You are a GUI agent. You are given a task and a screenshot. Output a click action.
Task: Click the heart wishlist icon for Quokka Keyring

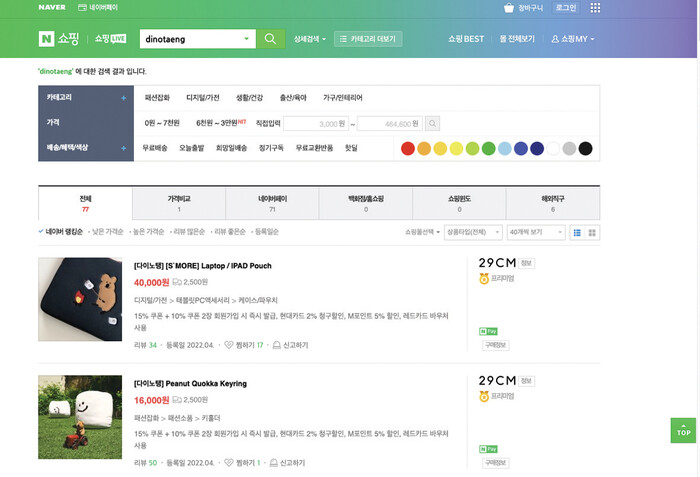tap(229, 463)
